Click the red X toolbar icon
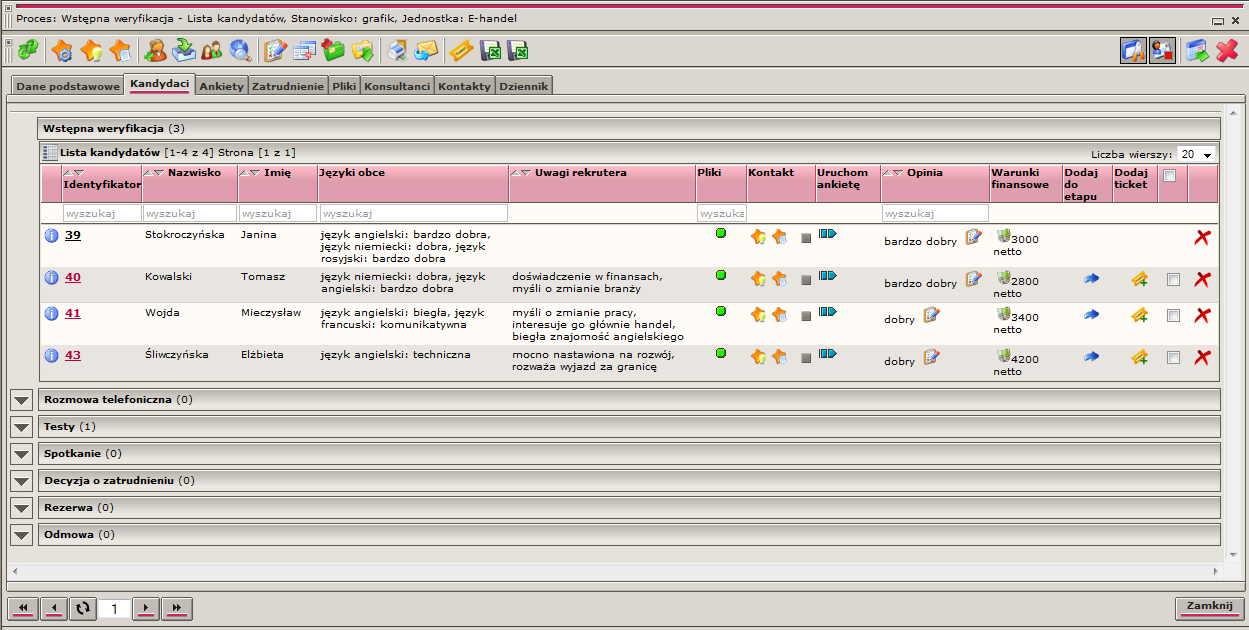The width and height of the screenshot is (1249, 630). tap(1226, 50)
